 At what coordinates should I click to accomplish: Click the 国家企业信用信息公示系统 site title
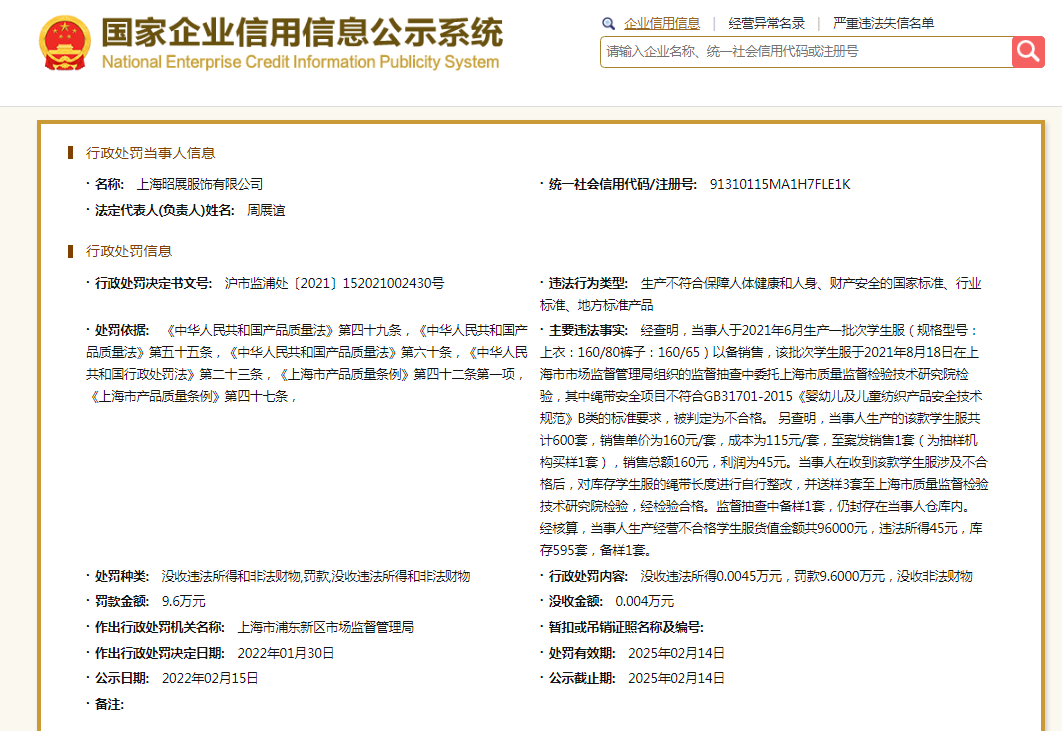coord(301,31)
